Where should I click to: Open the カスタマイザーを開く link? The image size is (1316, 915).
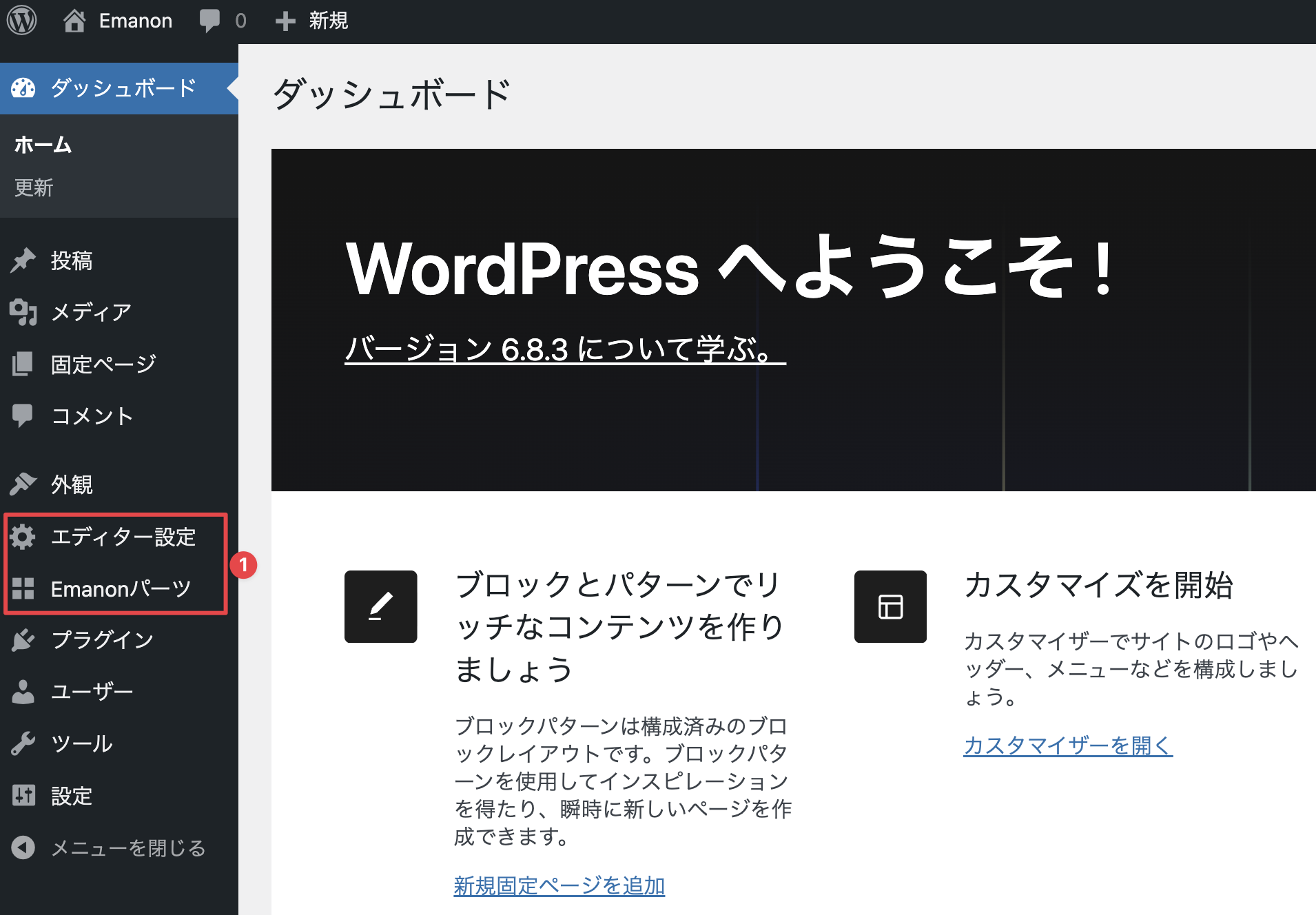click(1067, 745)
